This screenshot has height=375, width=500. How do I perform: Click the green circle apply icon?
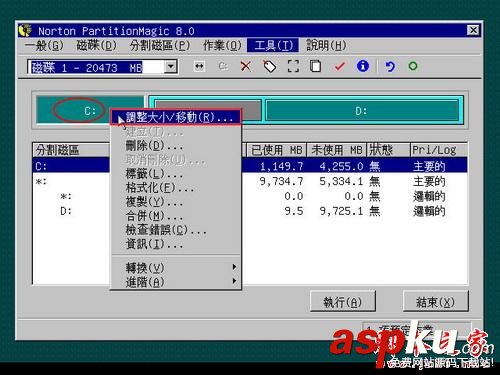pyautogui.click(x=413, y=66)
